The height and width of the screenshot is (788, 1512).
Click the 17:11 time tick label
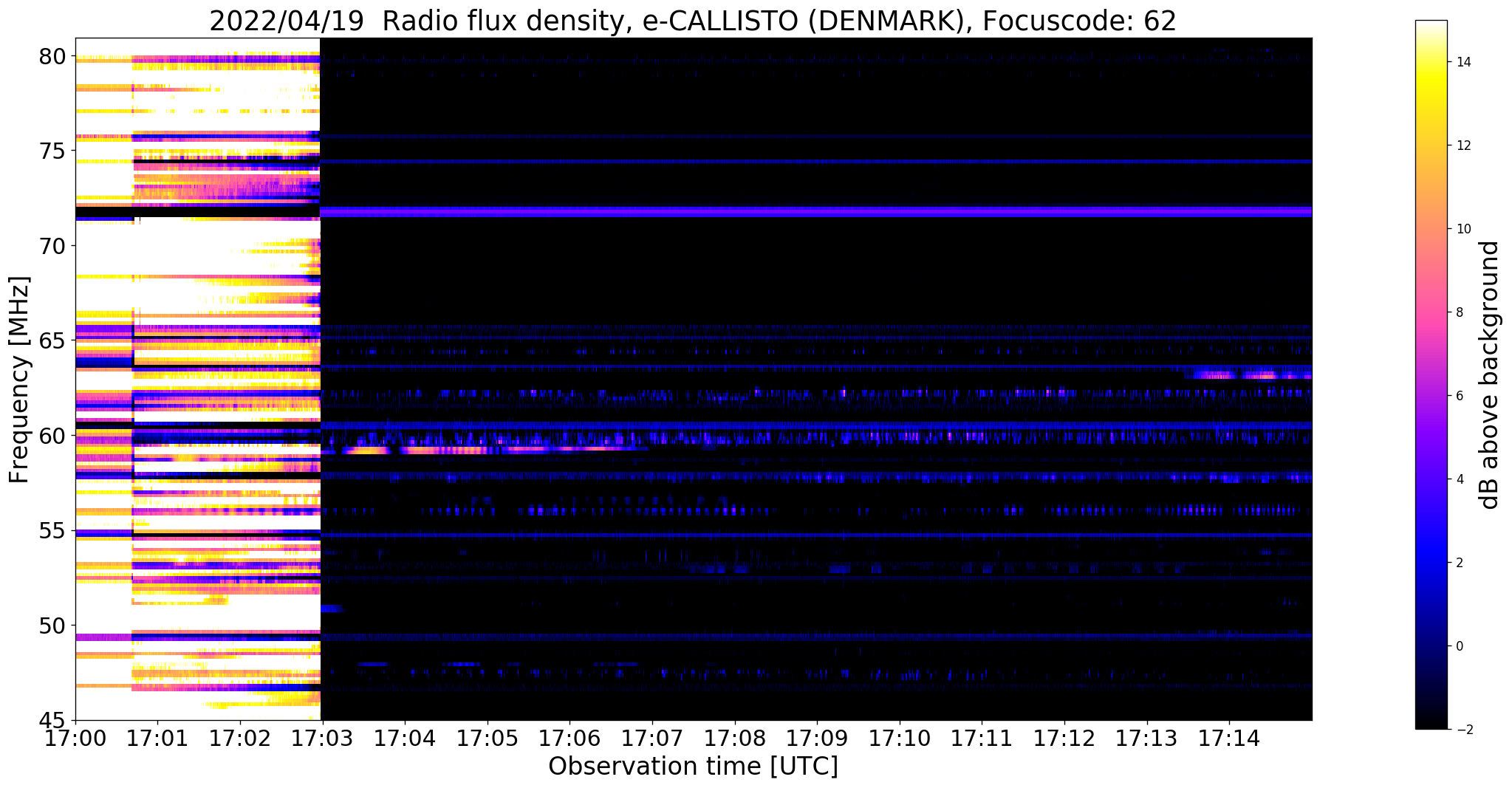click(982, 738)
